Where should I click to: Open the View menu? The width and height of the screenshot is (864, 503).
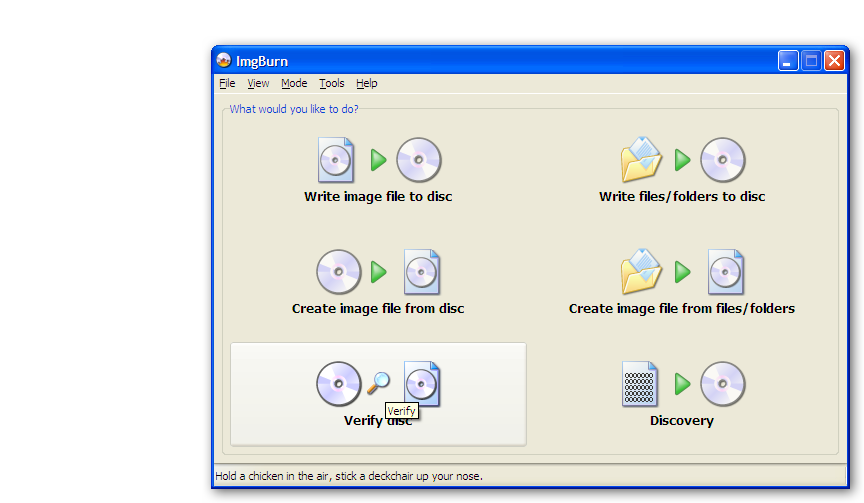tap(258, 83)
